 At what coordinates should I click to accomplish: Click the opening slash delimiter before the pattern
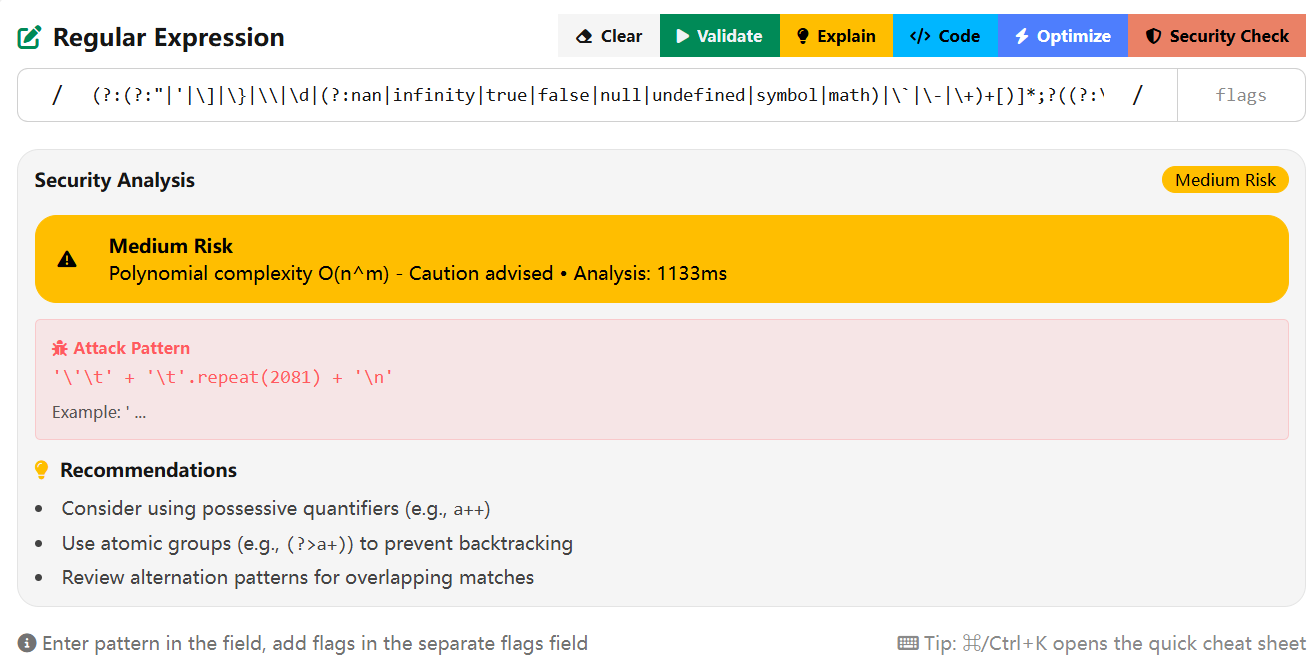point(56,95)
